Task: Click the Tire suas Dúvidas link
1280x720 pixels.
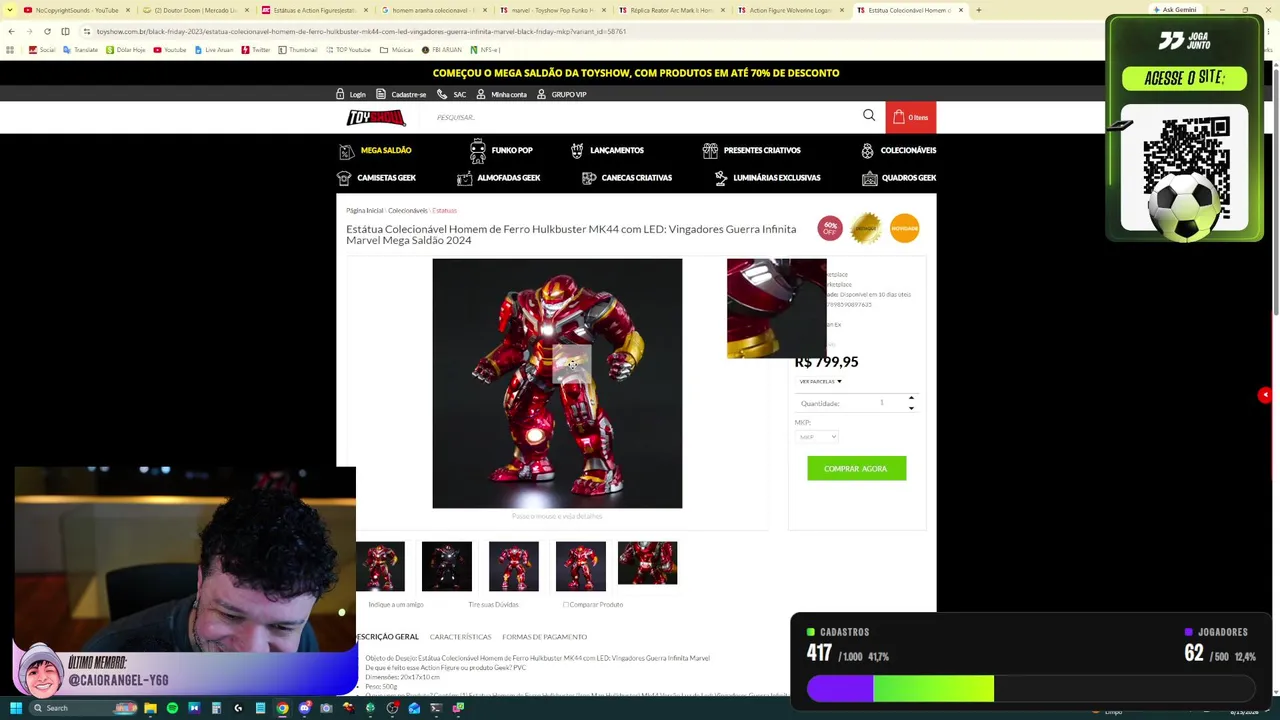Action: tap(493, 604)
